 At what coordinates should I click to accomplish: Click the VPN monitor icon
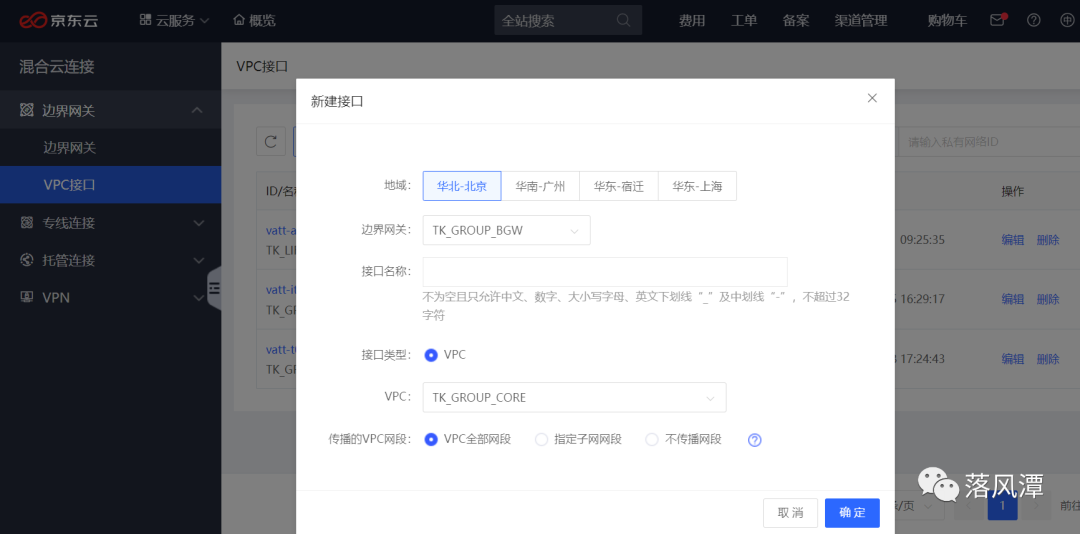27,298
